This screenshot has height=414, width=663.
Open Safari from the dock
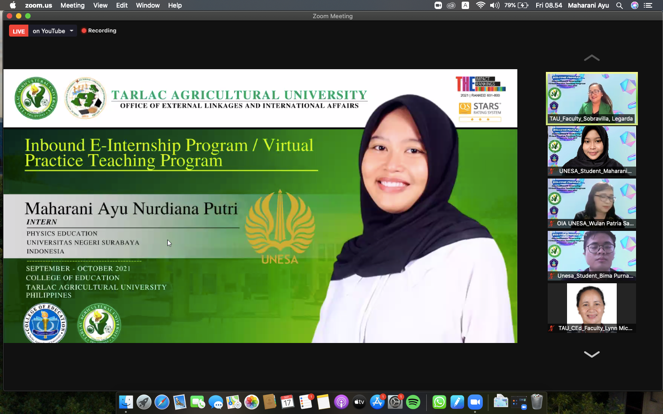coord(162,402)
